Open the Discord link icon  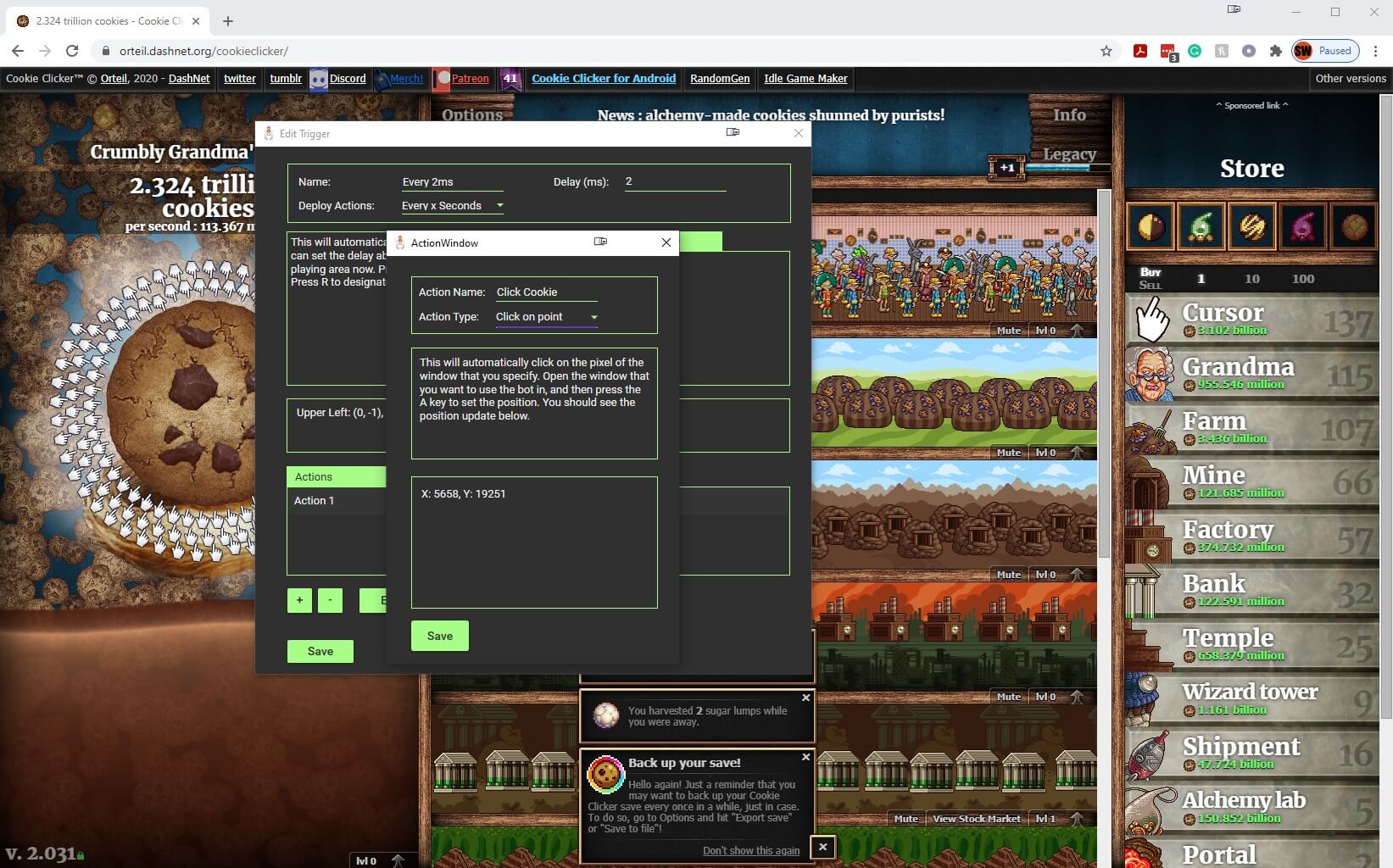[x=319, y=79]
